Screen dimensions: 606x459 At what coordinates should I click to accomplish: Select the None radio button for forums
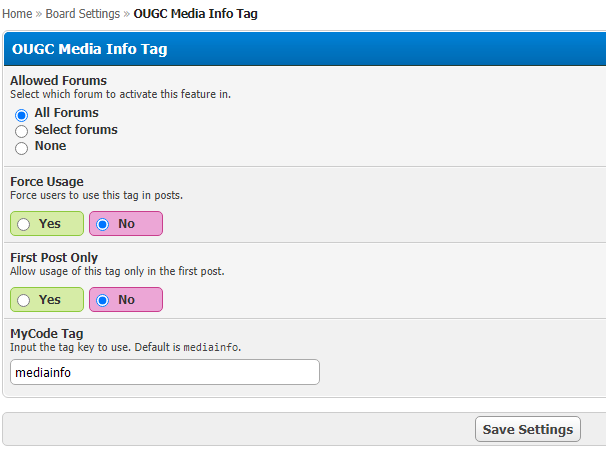(21, 148)
